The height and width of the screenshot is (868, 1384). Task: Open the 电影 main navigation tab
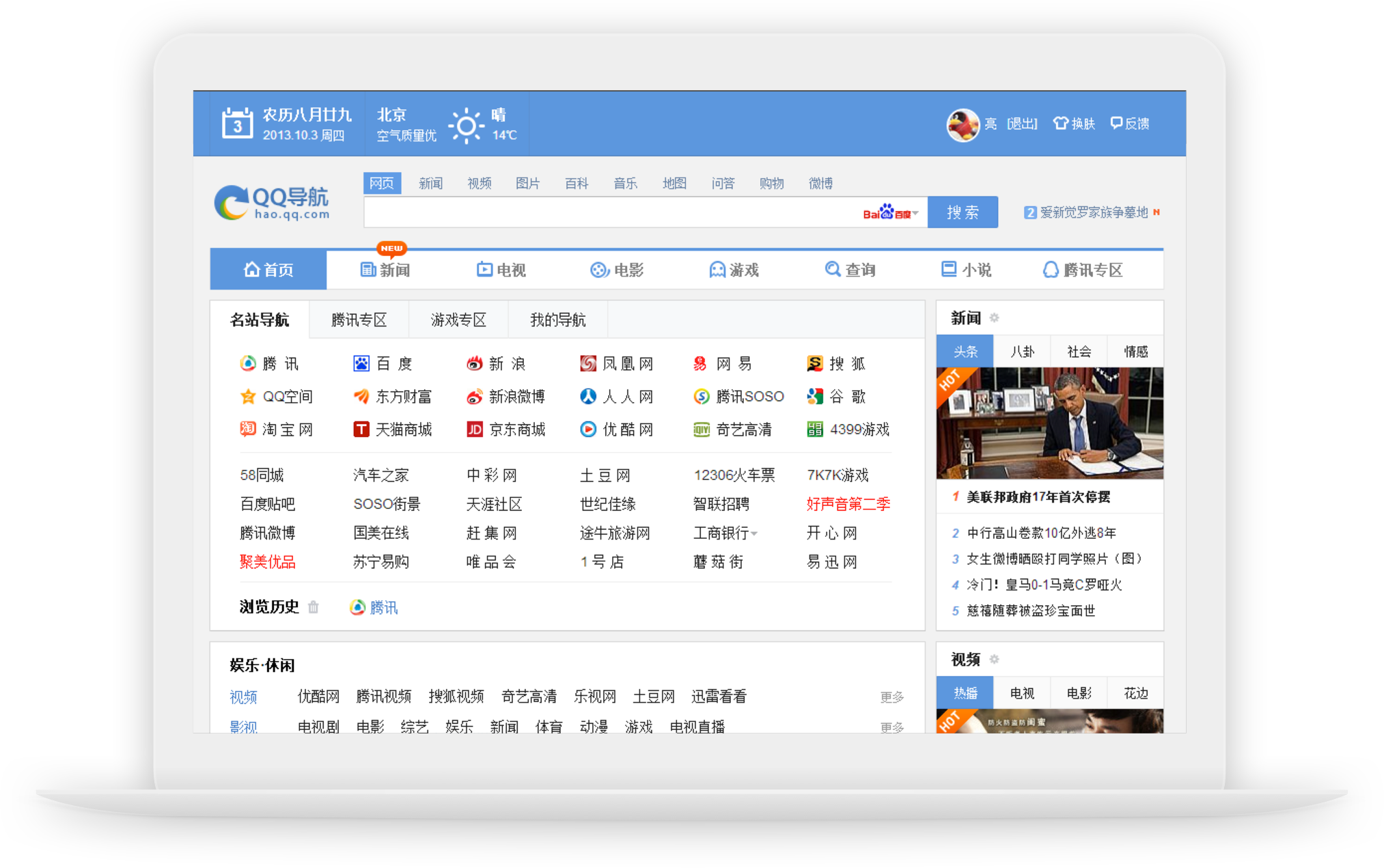617,270
